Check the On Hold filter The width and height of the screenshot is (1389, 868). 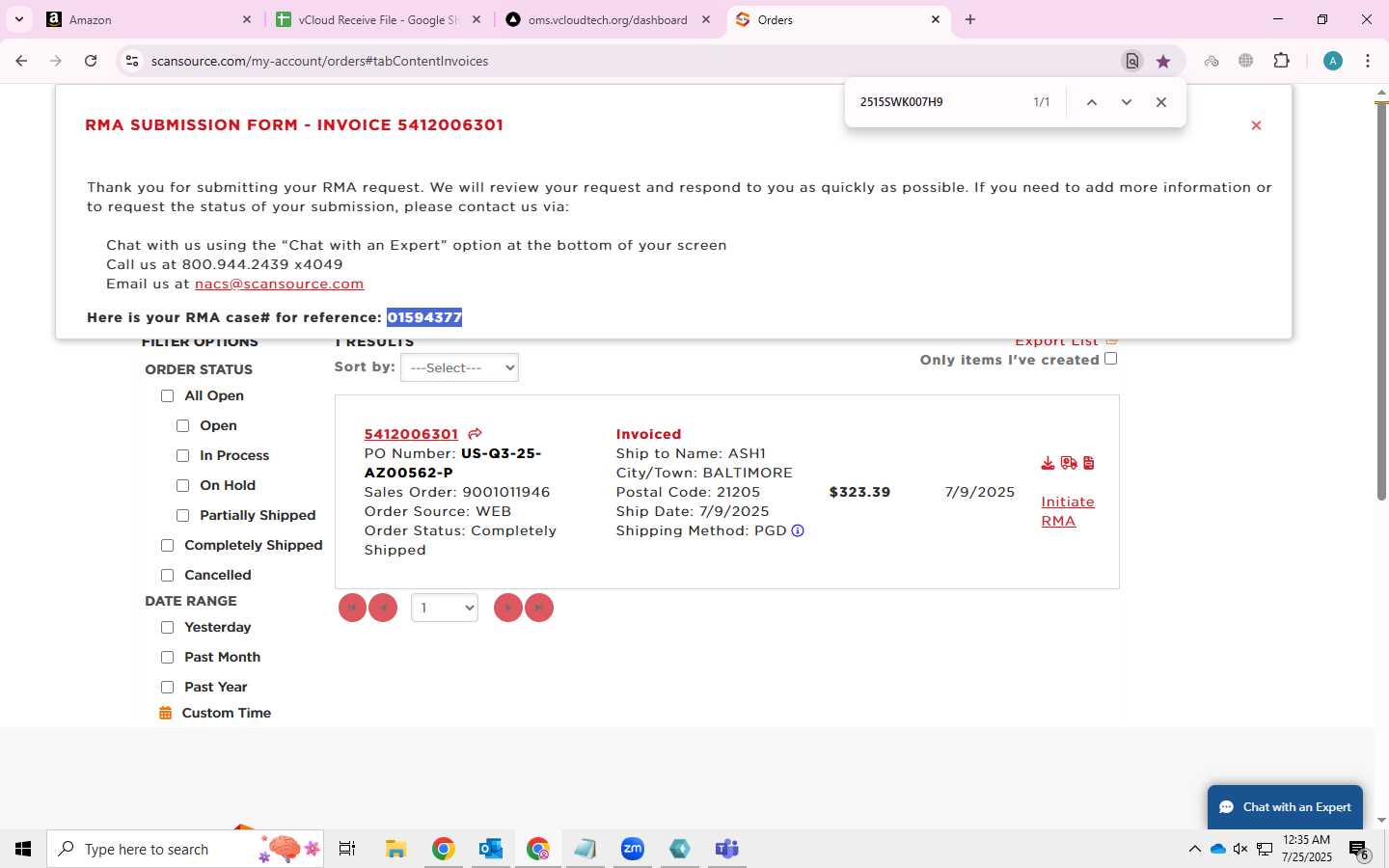tap(183, 485)
